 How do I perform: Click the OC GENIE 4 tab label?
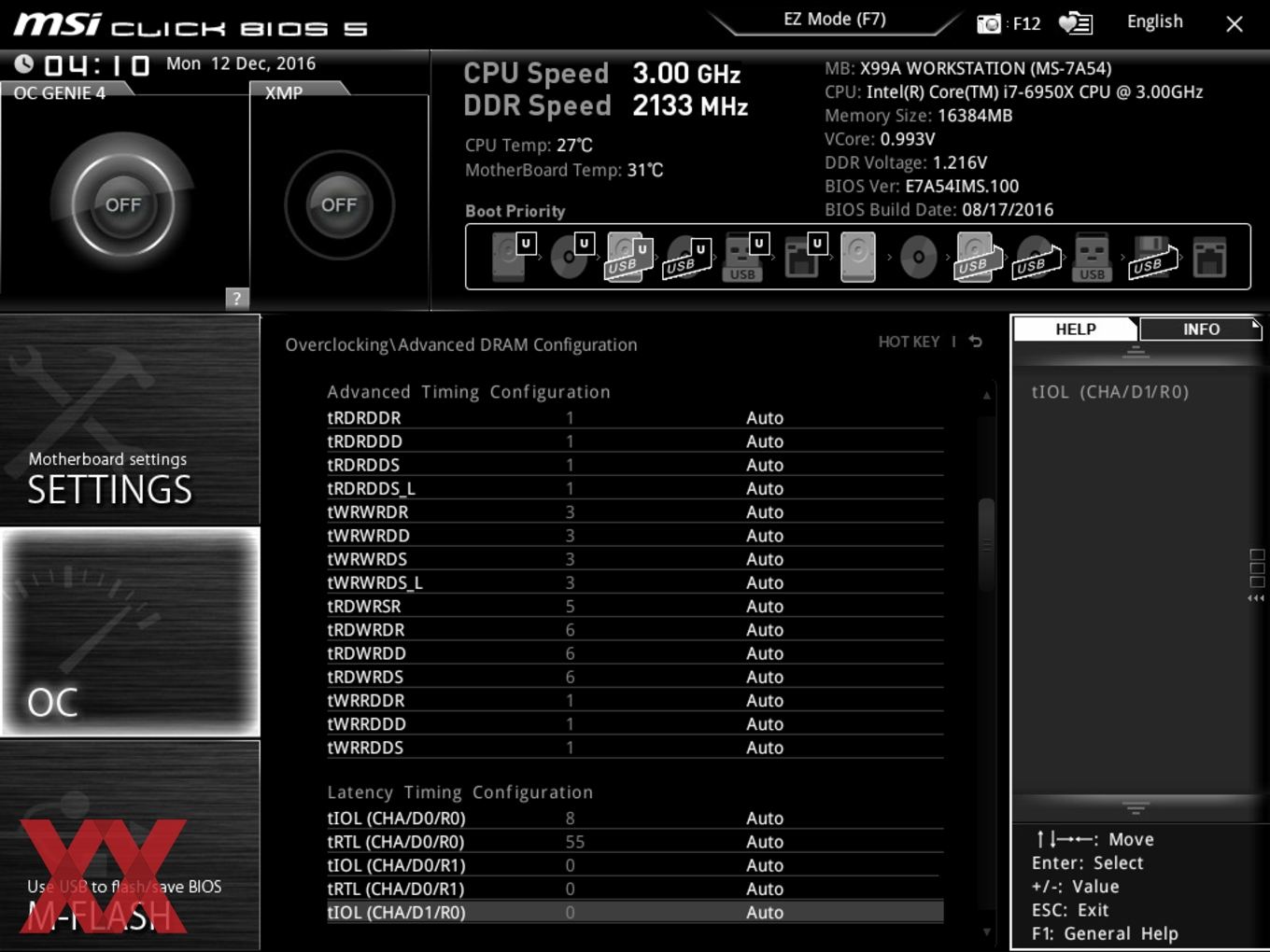[x=59, y=92]
